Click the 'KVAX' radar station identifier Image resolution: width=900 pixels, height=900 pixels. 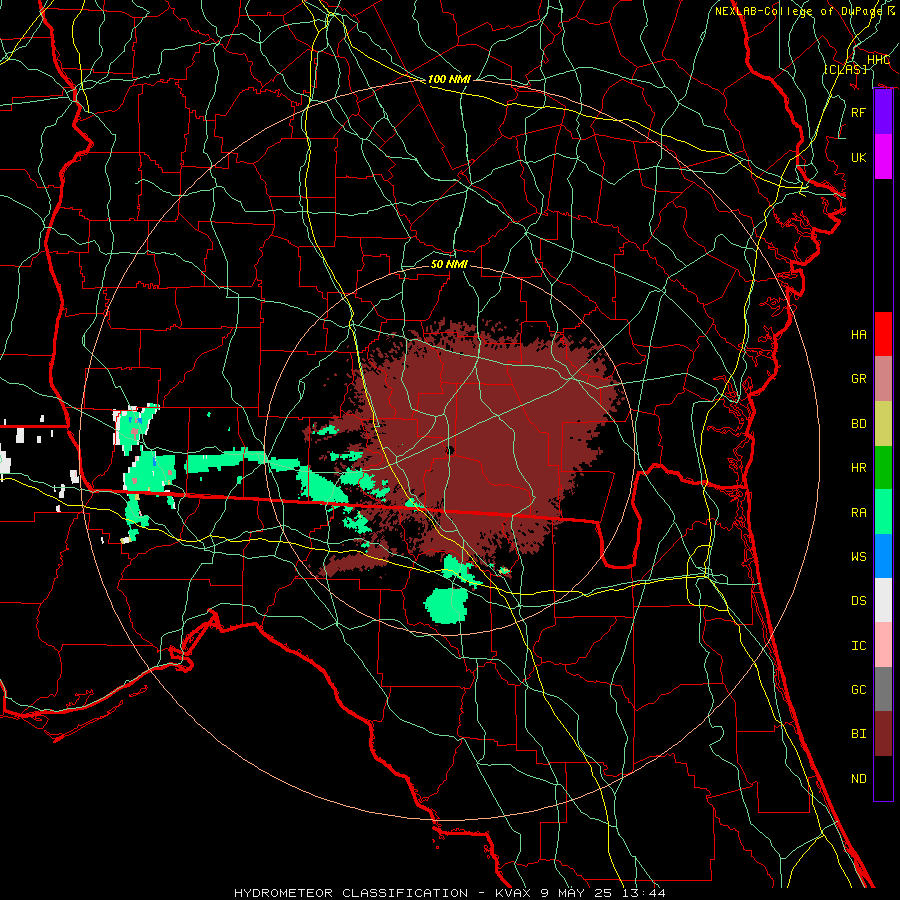pos(514,893)
